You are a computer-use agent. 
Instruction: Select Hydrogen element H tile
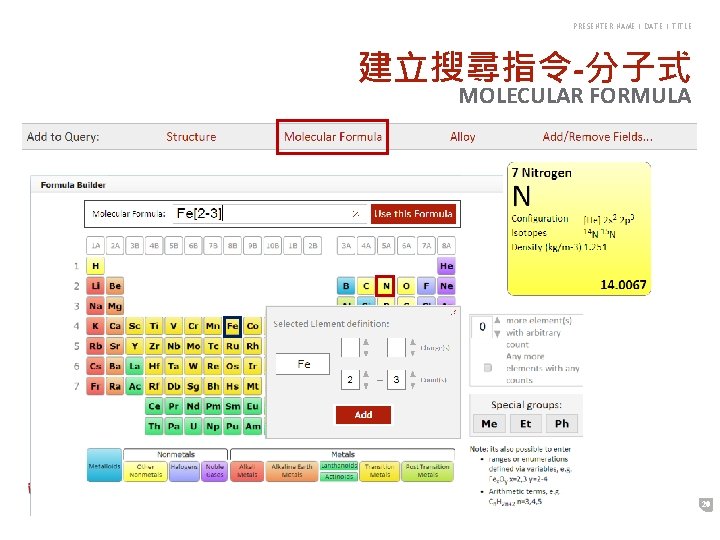(x=96, y=266)
